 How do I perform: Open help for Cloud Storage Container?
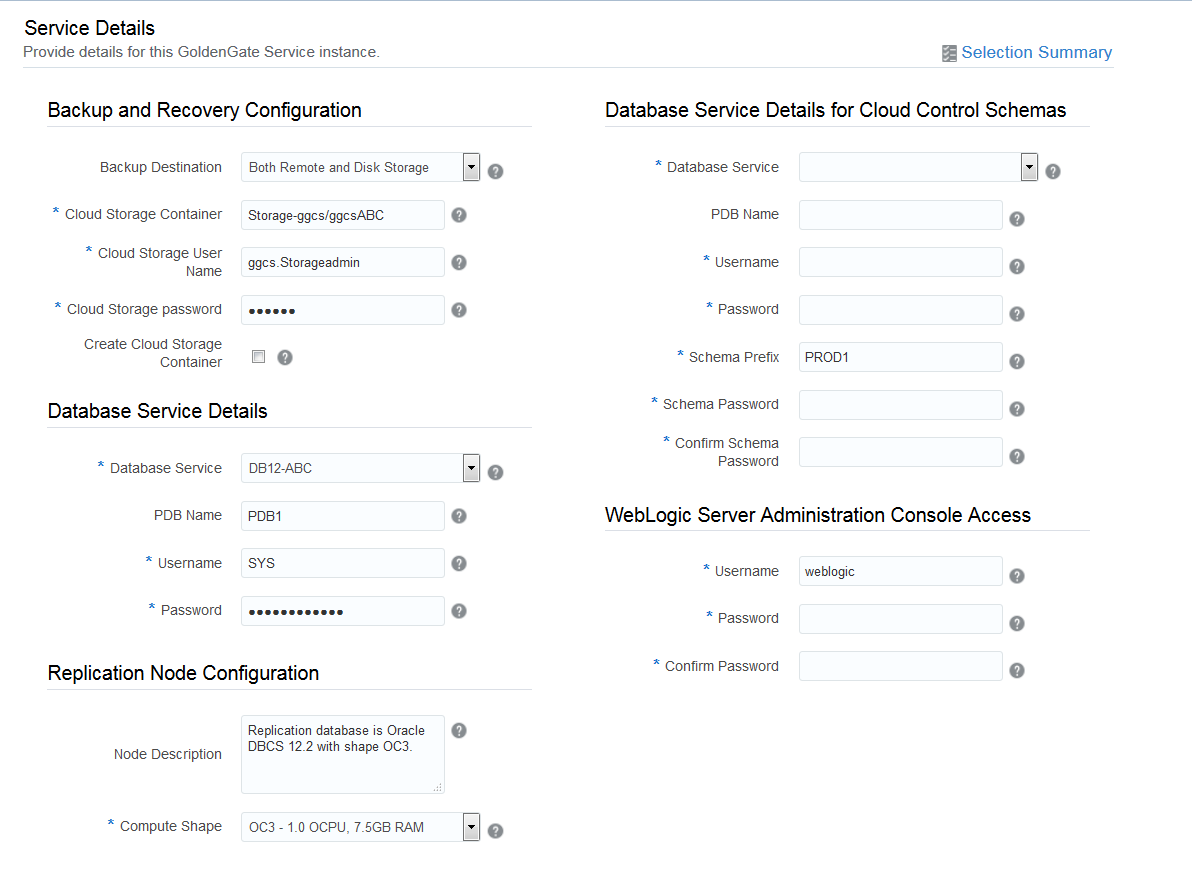459,214
